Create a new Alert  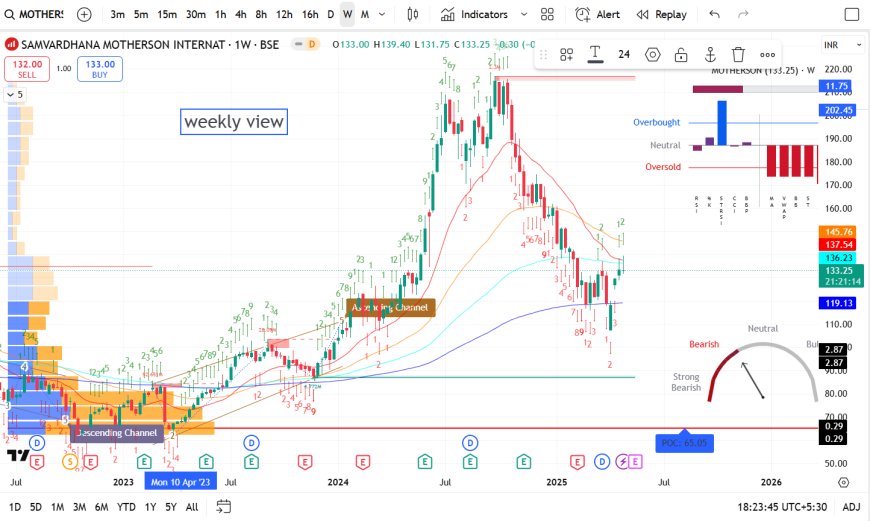598,14
